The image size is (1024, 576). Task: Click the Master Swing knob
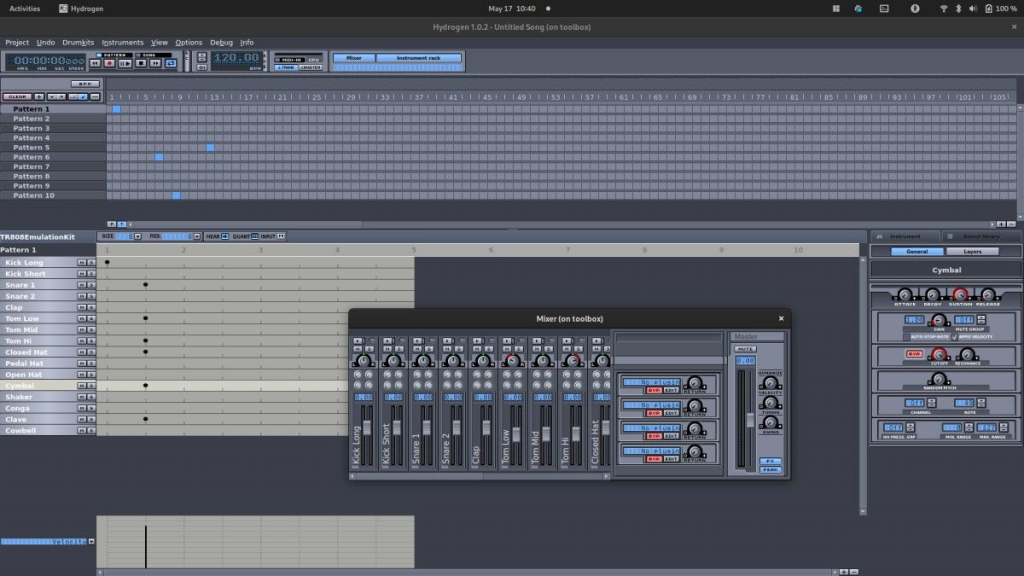[x=771, y=423]
